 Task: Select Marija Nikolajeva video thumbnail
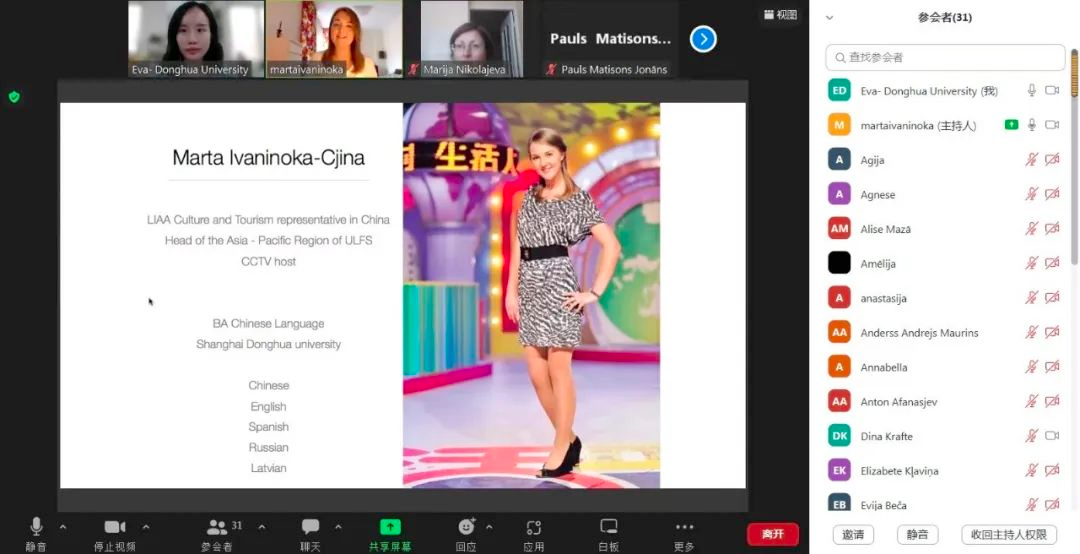point(472,39)
